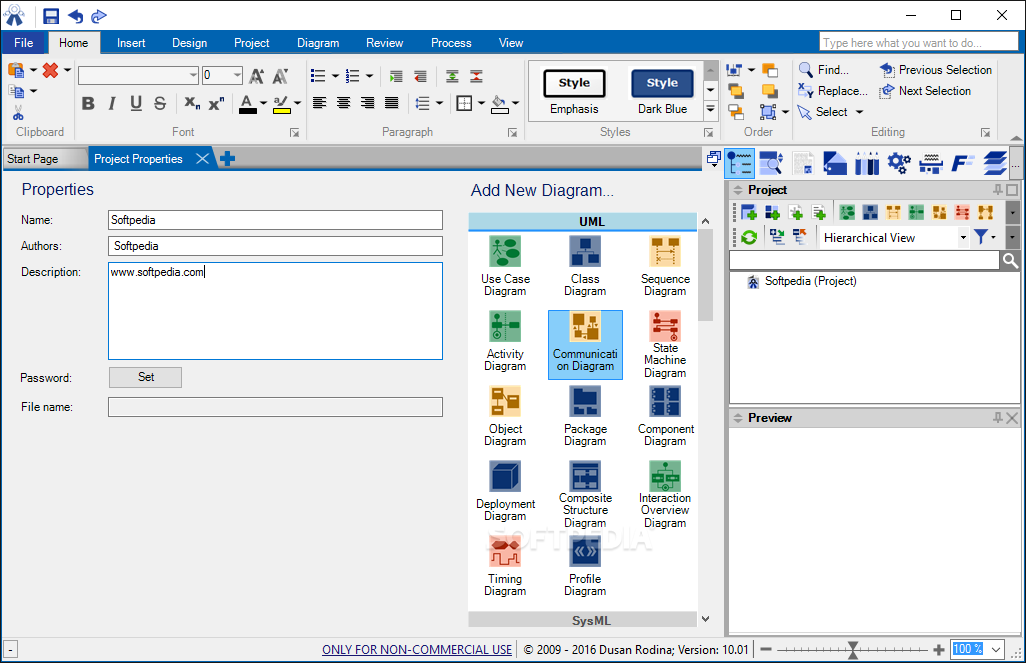Collapse the Project panel header arrow
1026x663 pixels.
click(x=738, y=190)
